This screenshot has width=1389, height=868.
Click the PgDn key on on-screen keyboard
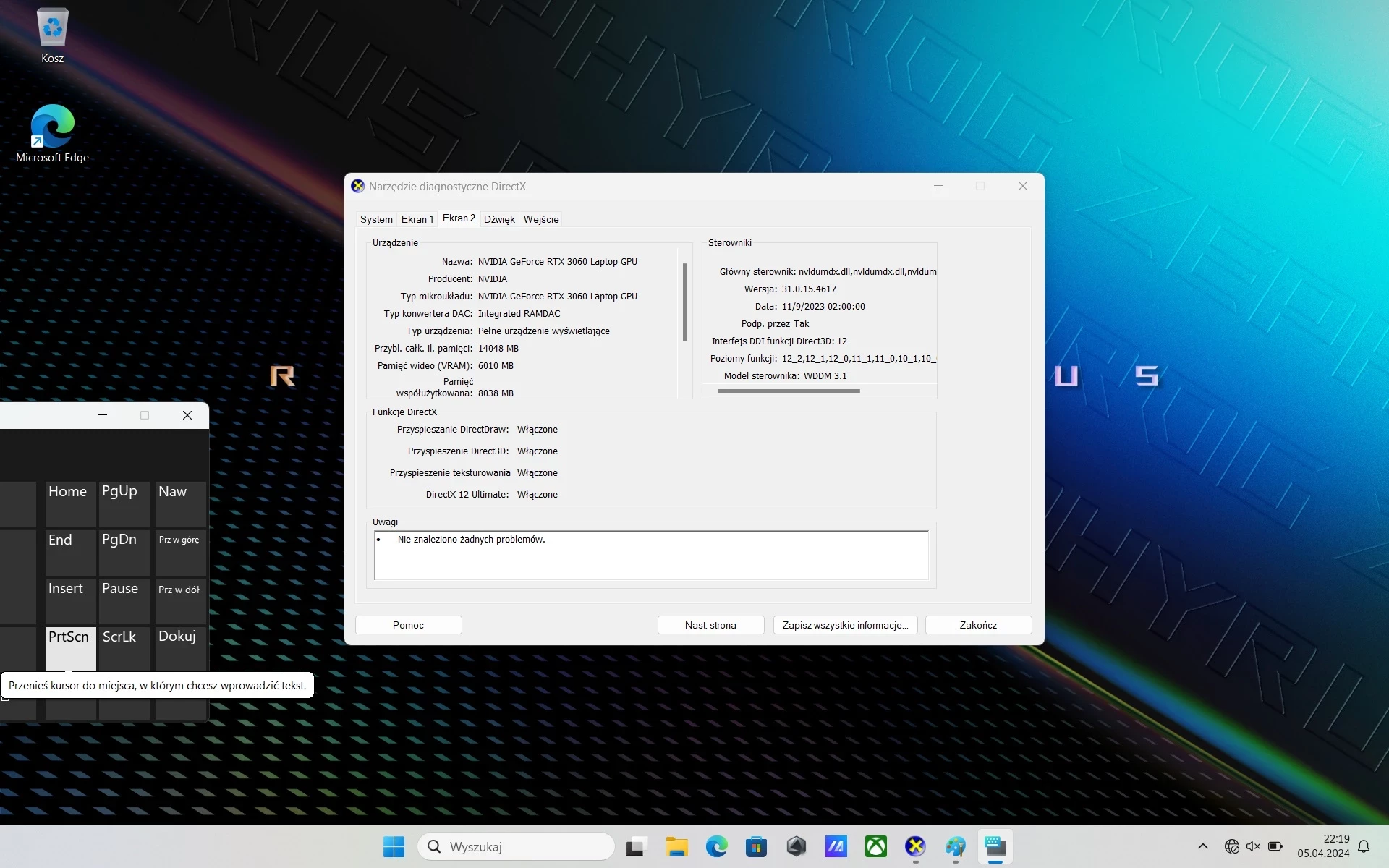click(124, 553)
